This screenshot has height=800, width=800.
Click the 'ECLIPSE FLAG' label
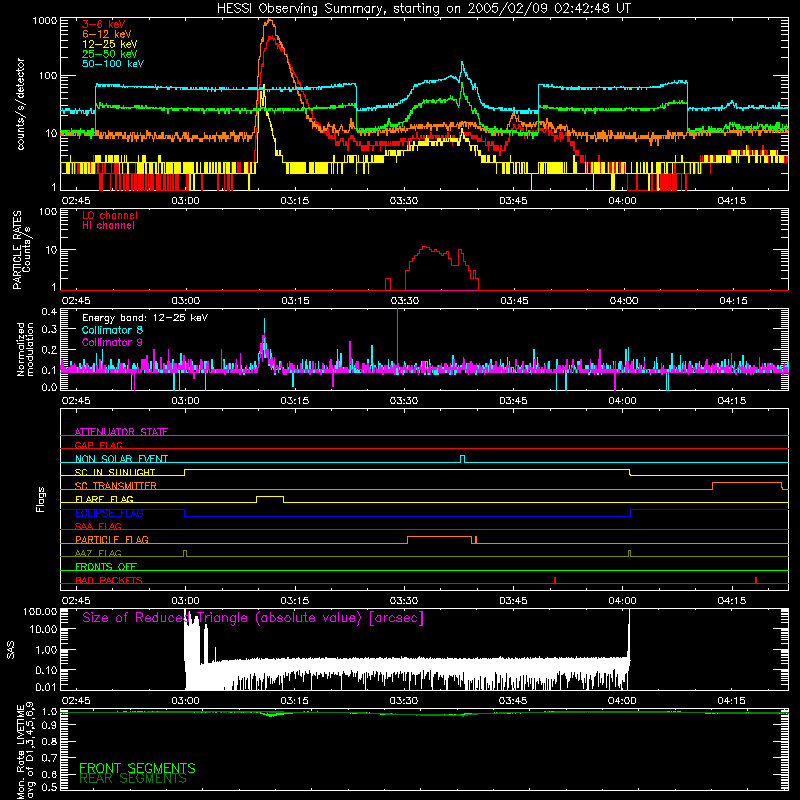(109, 513)
